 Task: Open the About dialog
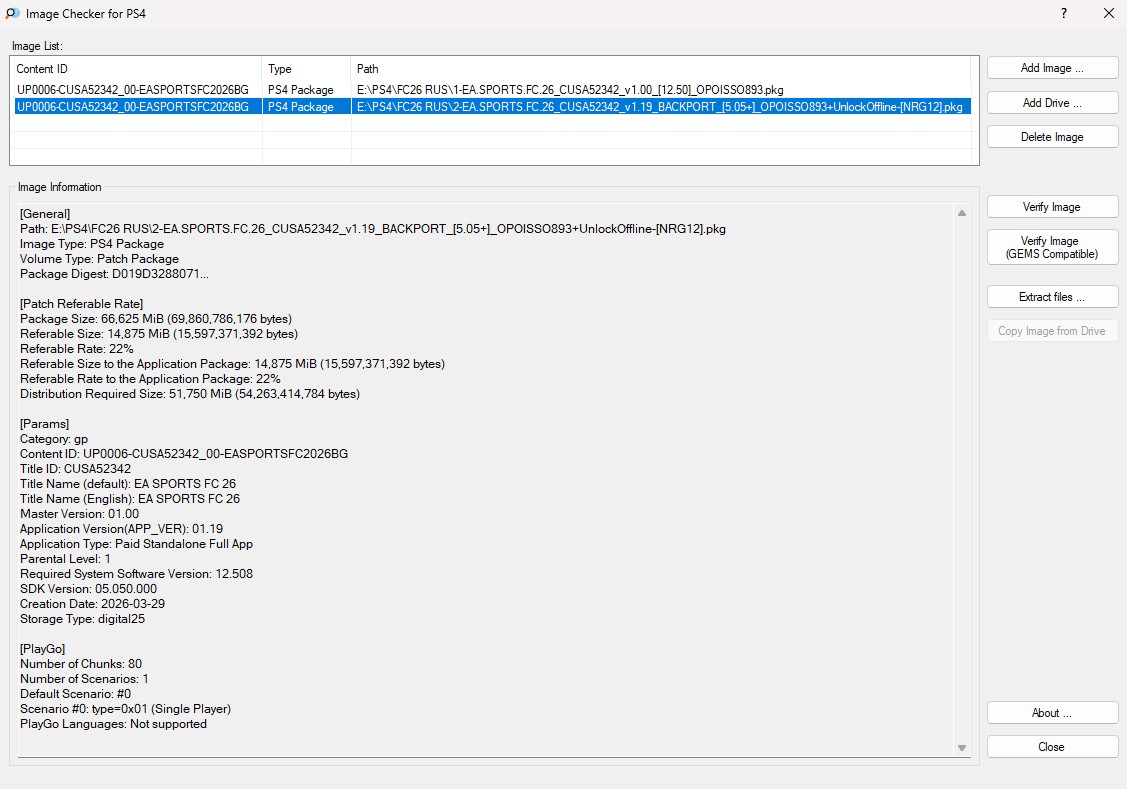(x=1052, y=713)
